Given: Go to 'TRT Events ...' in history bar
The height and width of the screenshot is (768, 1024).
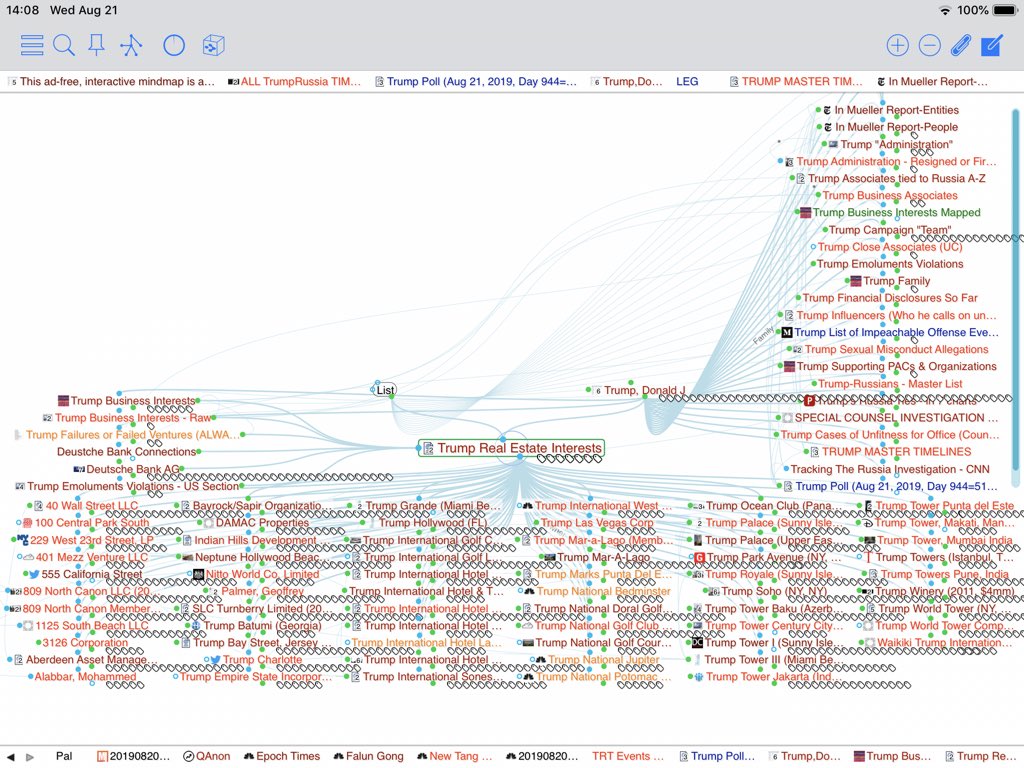Looking at the screenshot, I should [x=628, y=756].
